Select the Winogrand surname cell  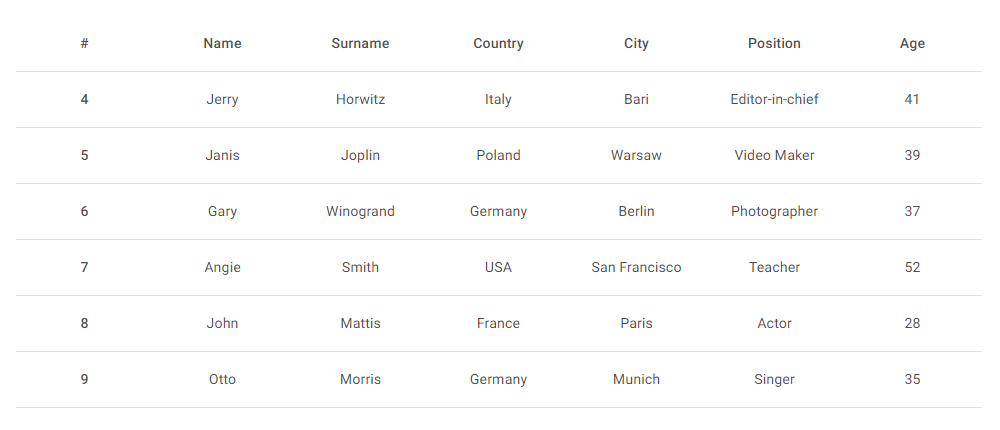(360, 211)
